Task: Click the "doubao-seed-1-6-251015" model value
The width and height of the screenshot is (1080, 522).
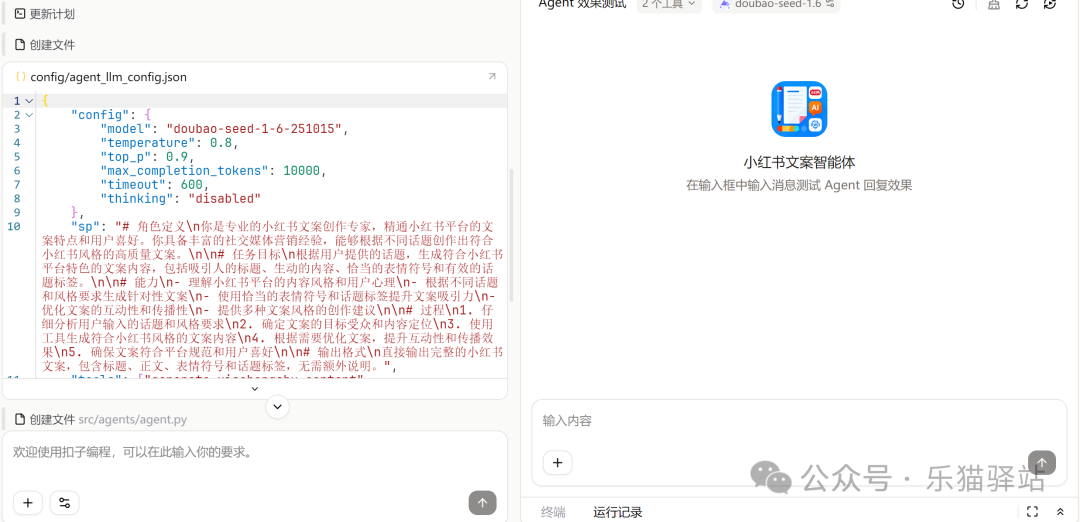Action: 253,129
